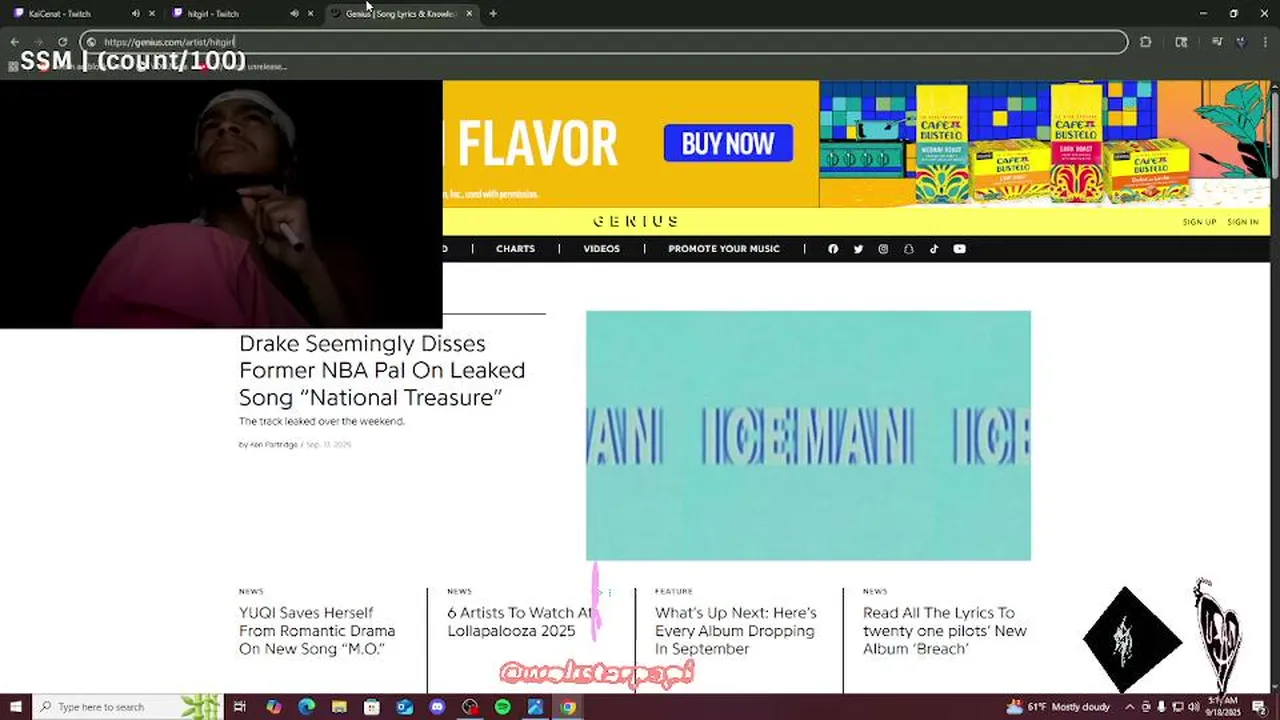Open File Explorer from the taskbar
The height and width of the screenshot is (720, 1280).
339,707
